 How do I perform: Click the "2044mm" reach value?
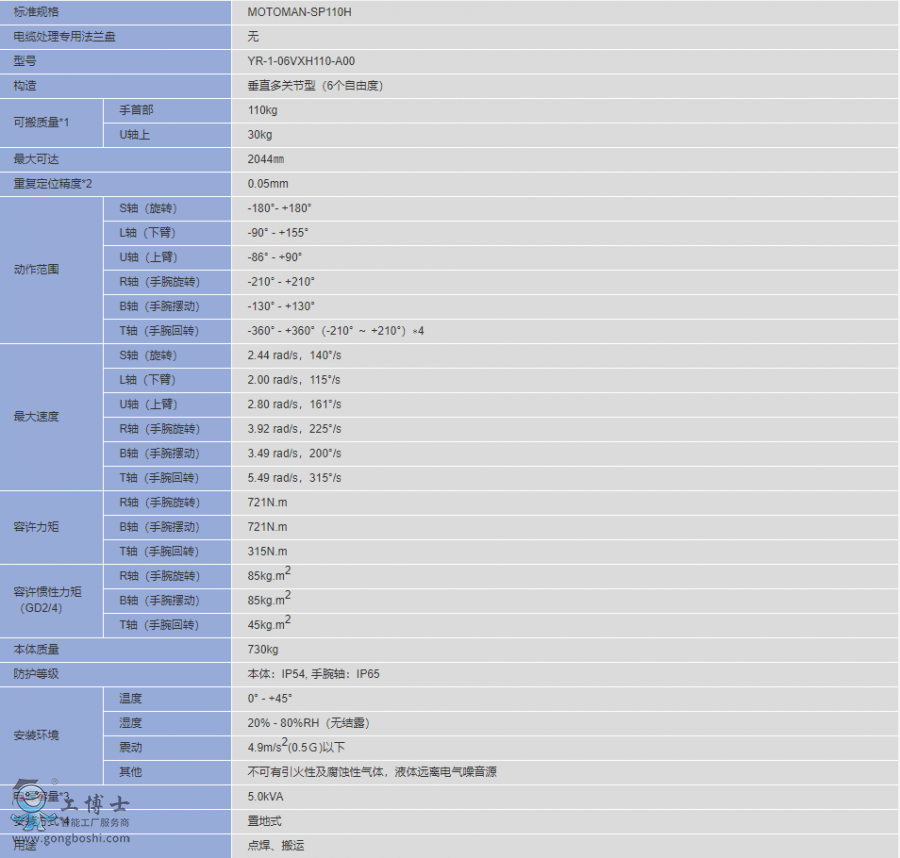point(266,159)
